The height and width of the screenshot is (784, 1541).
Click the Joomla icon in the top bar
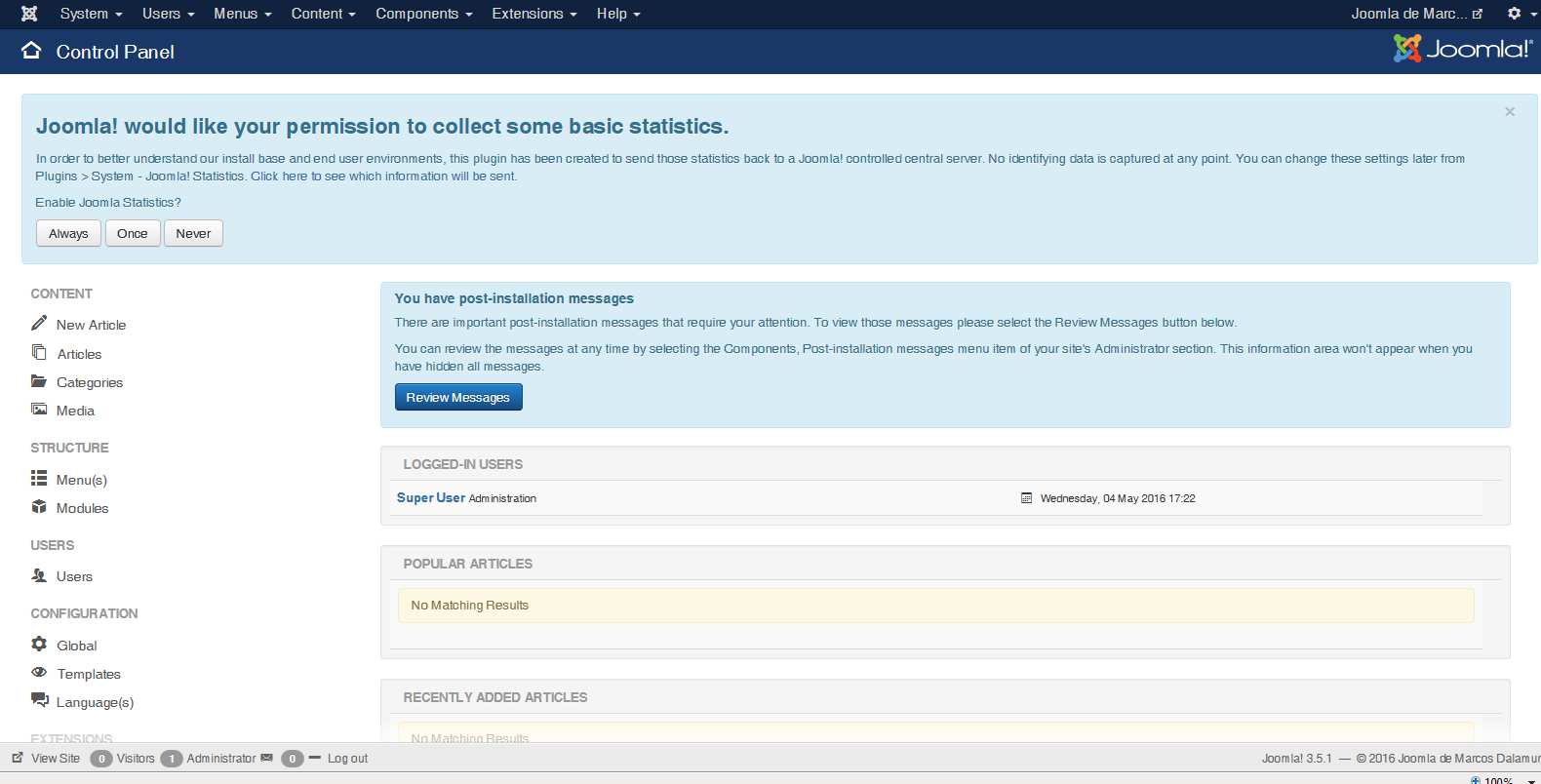coord(29,14)
